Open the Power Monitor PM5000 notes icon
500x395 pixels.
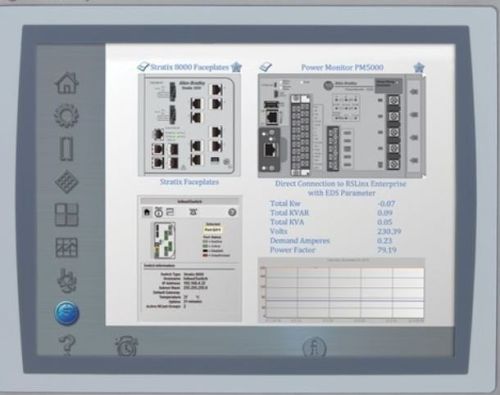pyautogui.click(x=266, y=67)
